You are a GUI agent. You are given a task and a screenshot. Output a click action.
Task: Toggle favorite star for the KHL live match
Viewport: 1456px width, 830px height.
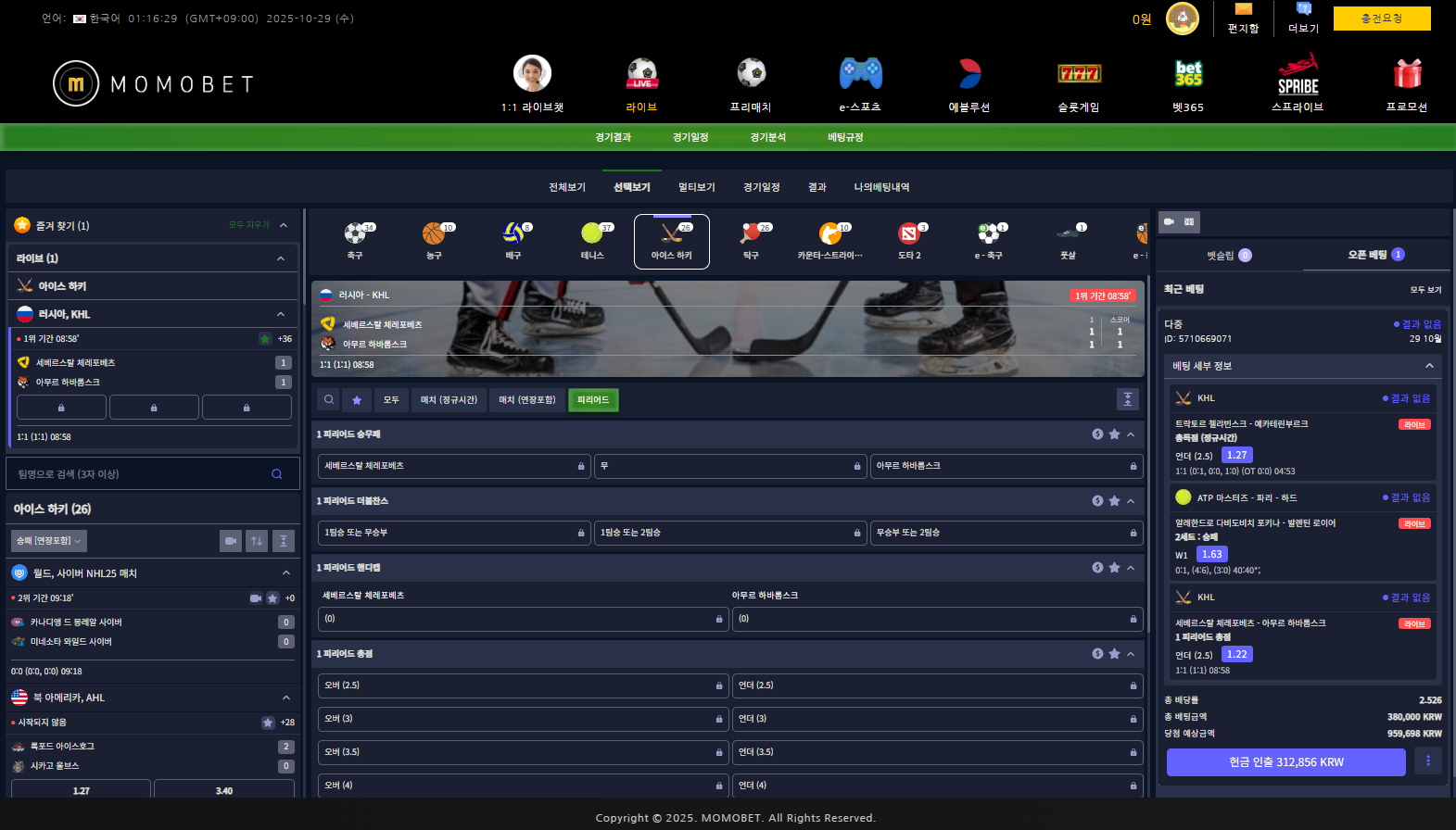265,339
